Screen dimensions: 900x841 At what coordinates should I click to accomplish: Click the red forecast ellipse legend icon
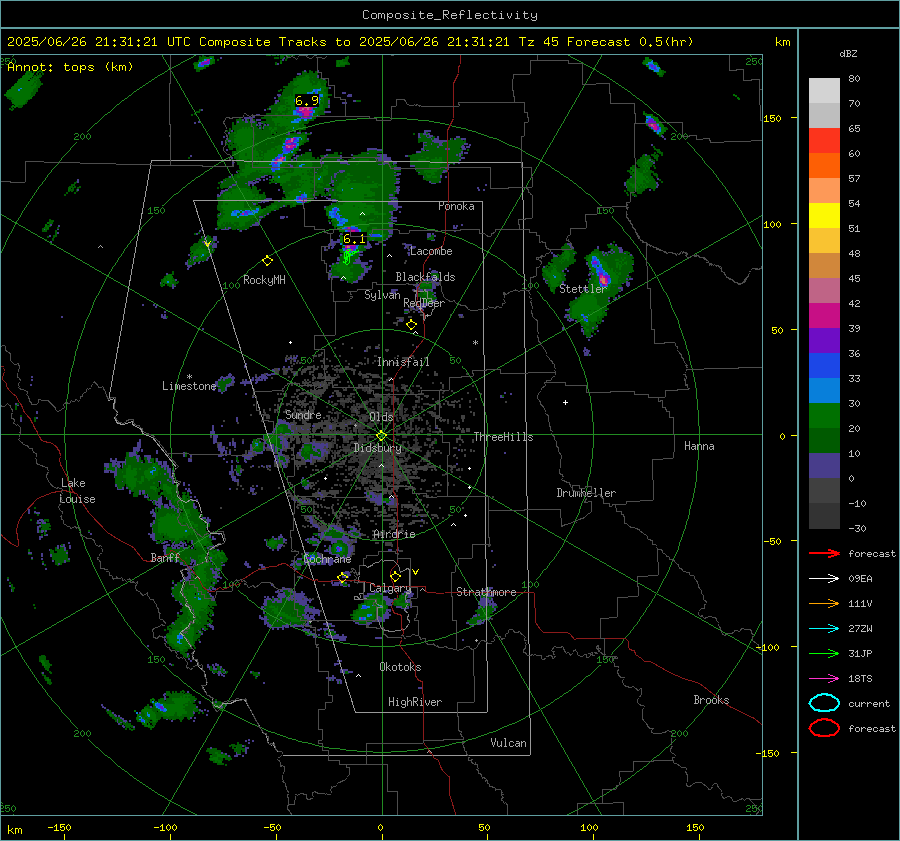[x=824, y=728]
